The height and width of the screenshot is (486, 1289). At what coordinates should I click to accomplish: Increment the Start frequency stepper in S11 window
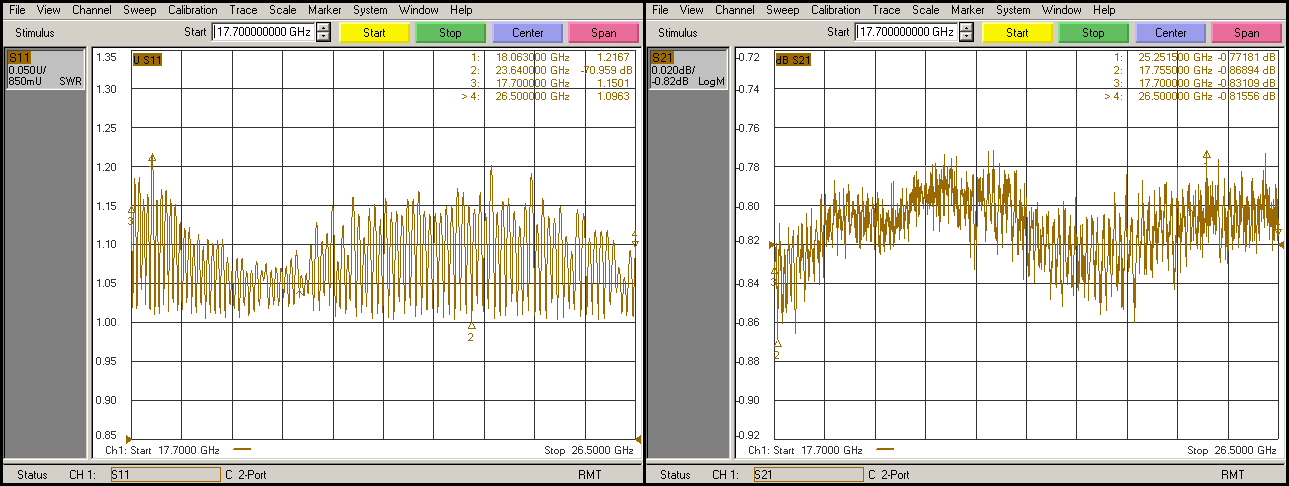[x=323, y=28]
